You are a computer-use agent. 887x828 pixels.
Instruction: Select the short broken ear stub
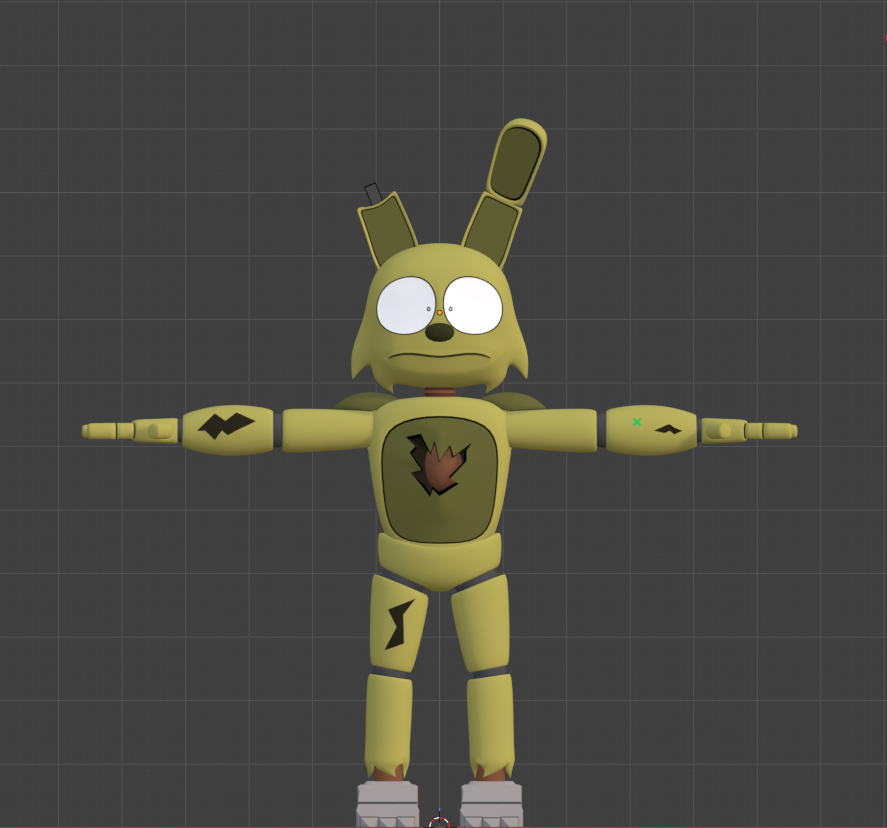(x=387, y=229)
